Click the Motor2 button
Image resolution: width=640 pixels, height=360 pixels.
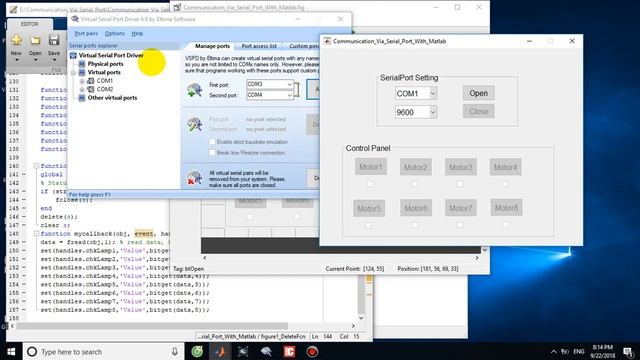[416, 167]
